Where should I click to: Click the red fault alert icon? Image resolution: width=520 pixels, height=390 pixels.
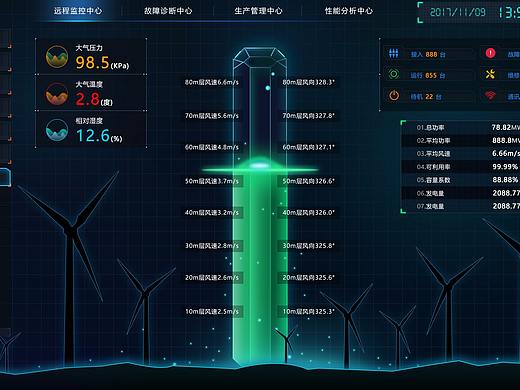pos(490,53)
